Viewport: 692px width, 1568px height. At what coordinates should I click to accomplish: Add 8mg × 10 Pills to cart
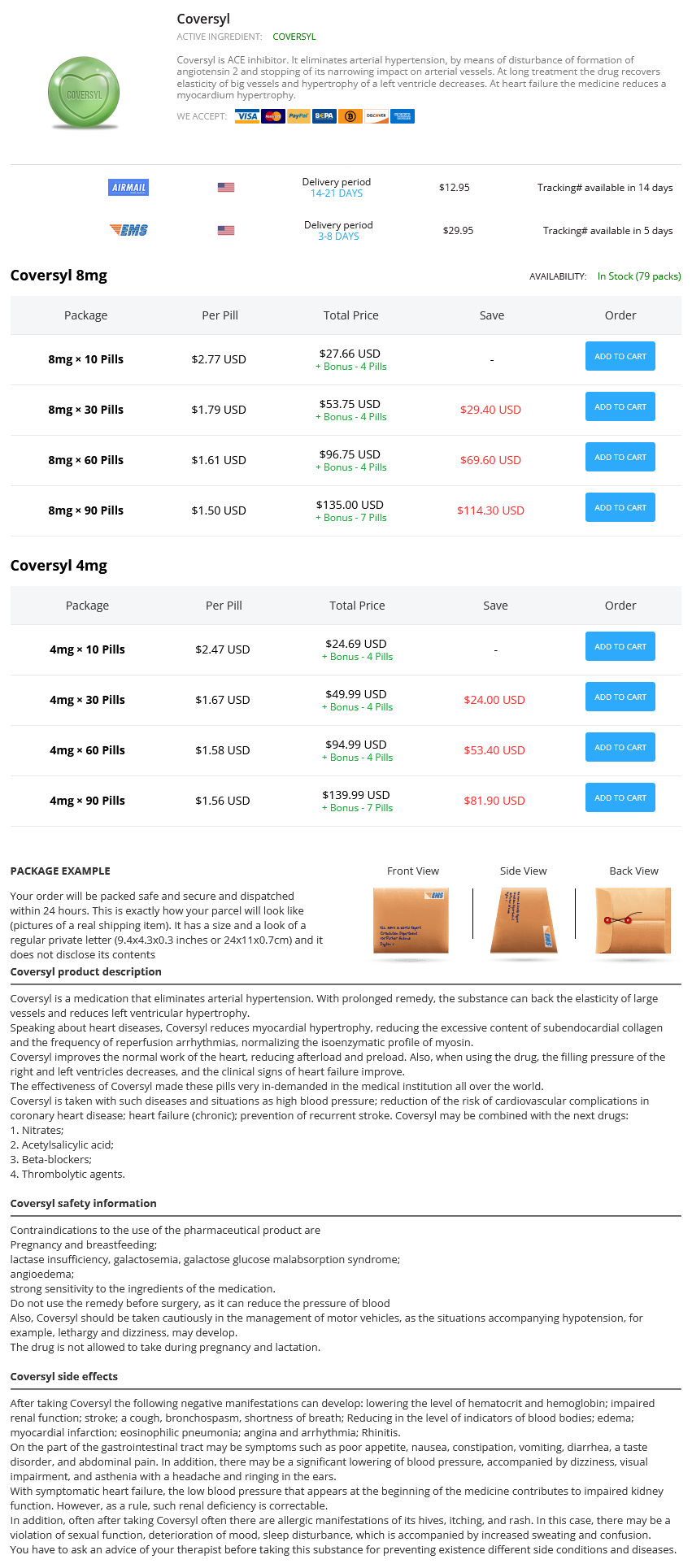620,356
